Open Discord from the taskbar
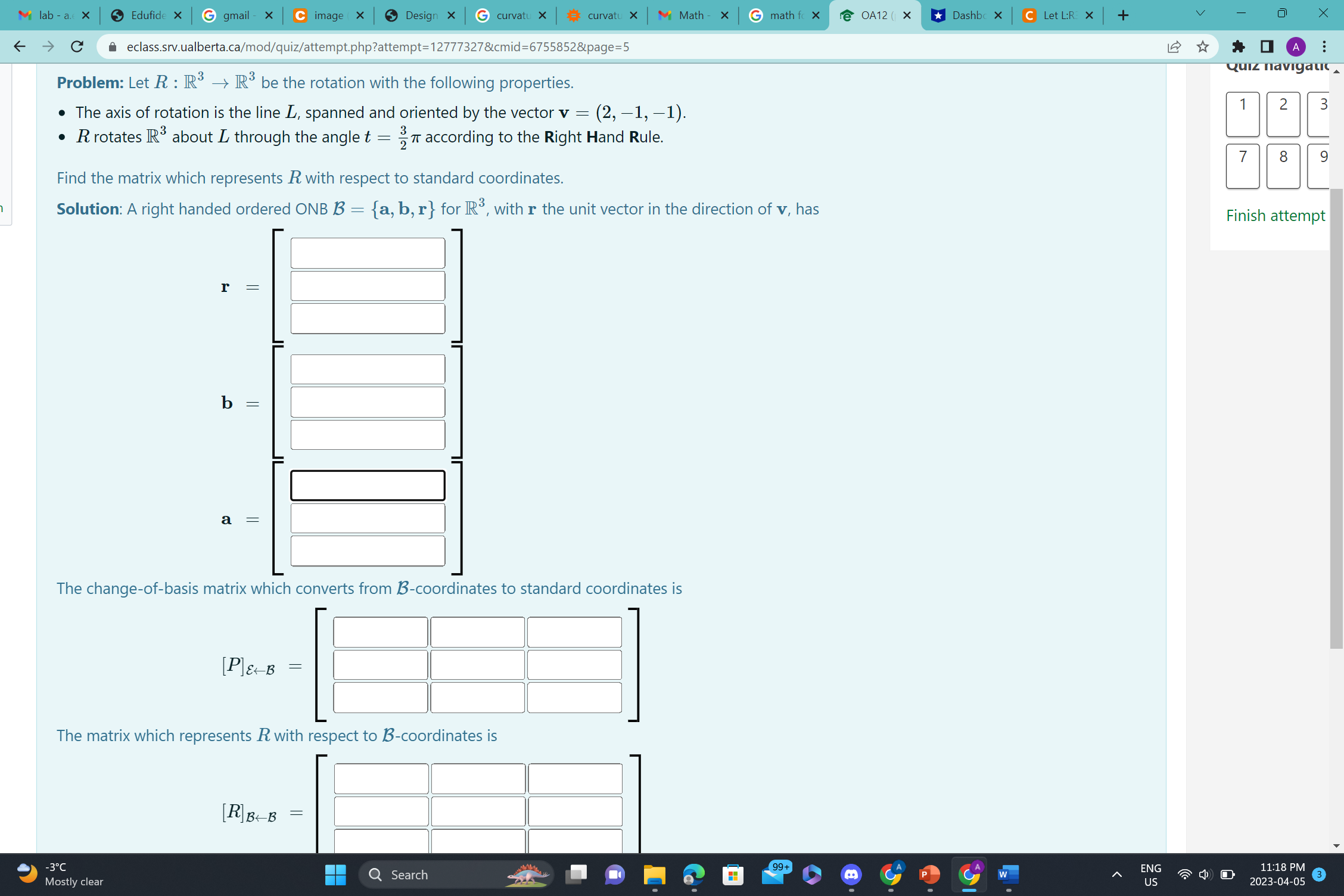This screenshot has height=896, width=1344. (x=851, y=875)
